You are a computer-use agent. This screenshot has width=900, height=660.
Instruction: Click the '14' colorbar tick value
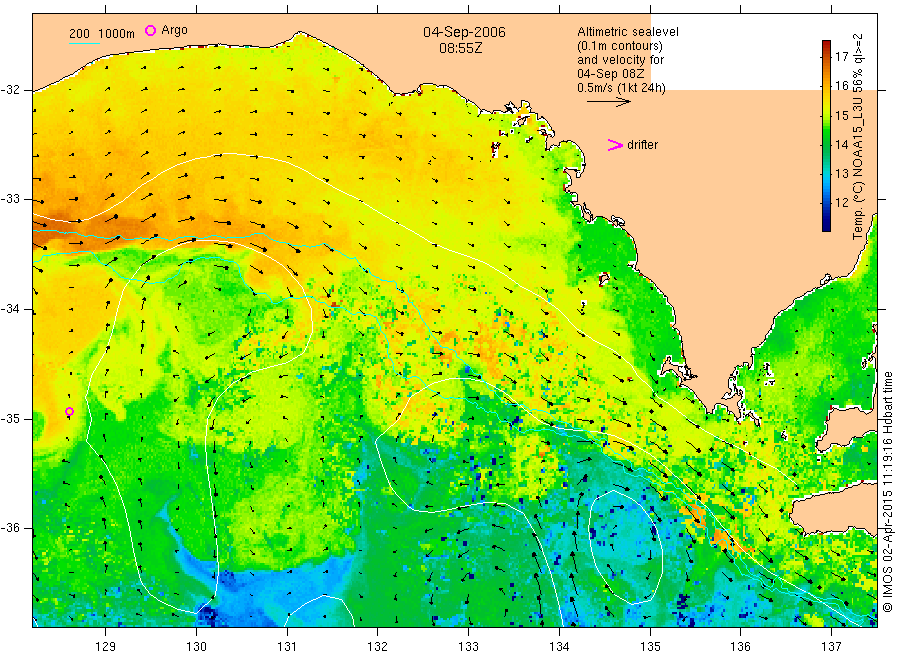(841, 145)
